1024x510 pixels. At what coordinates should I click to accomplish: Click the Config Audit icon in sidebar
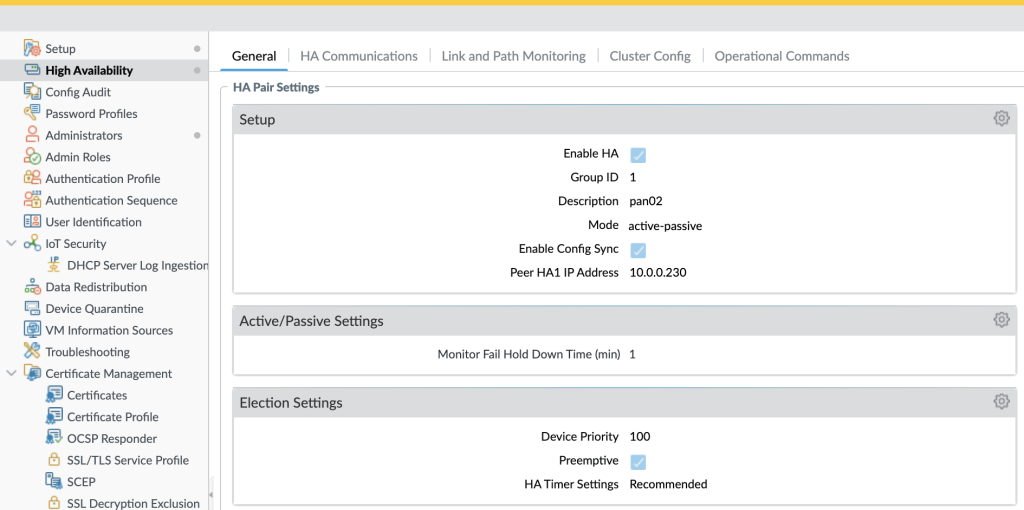[x=32, y=92]
